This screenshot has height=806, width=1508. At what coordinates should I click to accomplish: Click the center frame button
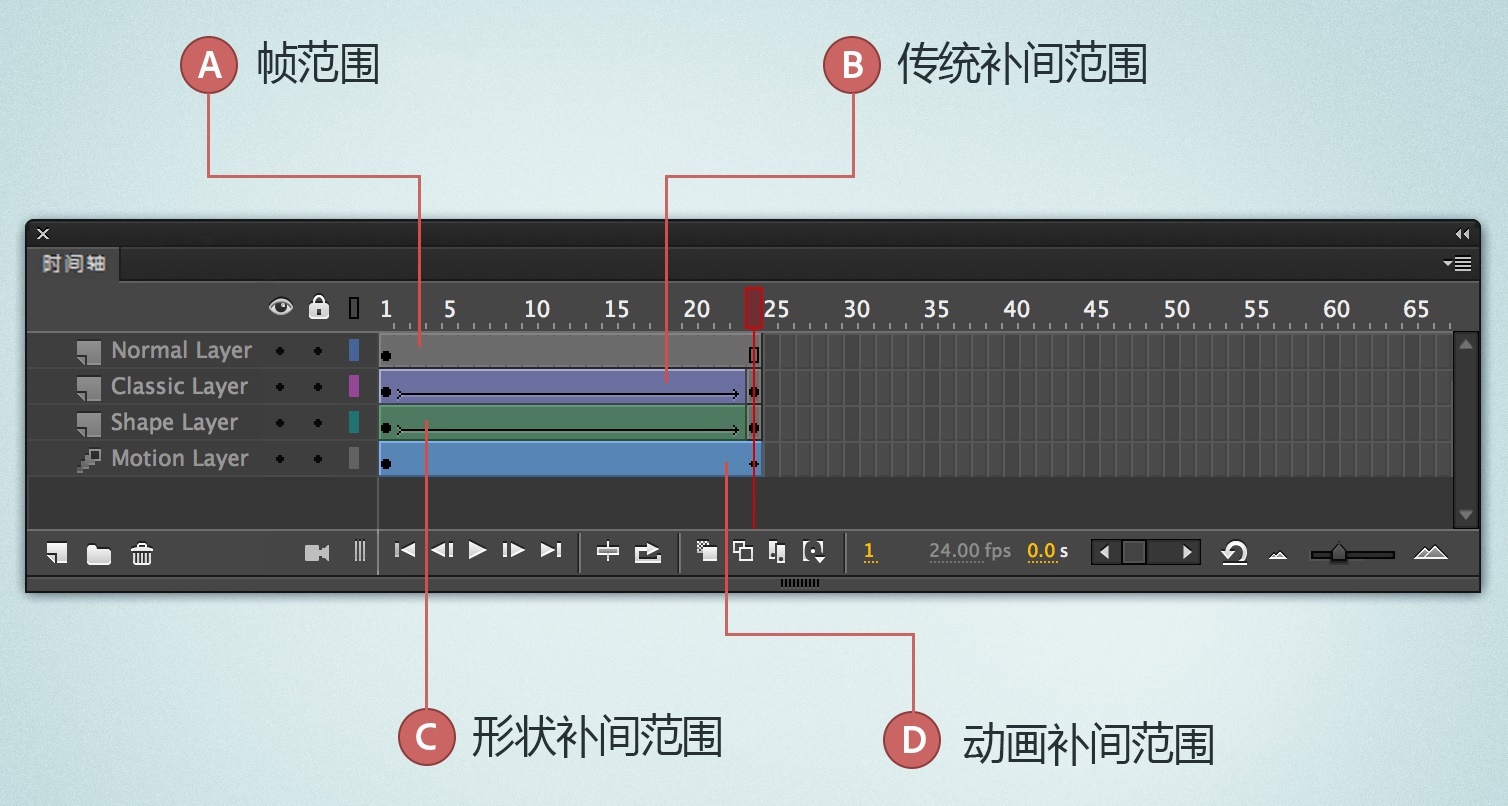click(x=606, y=551)
